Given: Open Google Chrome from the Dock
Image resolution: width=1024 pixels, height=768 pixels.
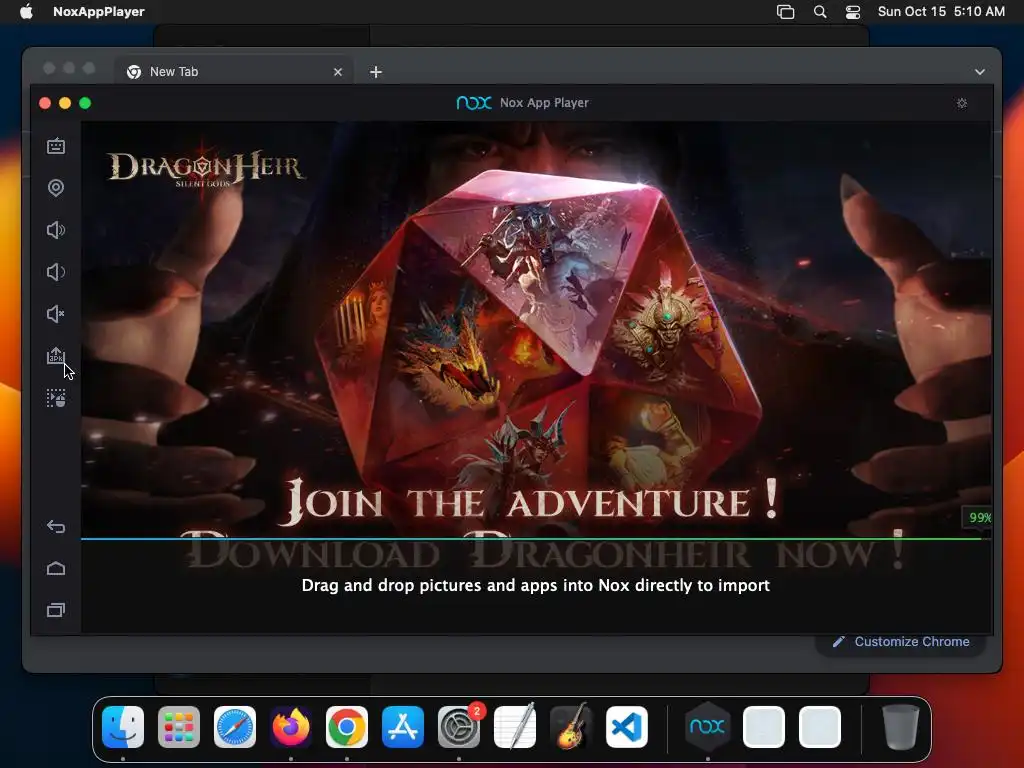Looking at the screenshot, I should [x=347, y=727].
